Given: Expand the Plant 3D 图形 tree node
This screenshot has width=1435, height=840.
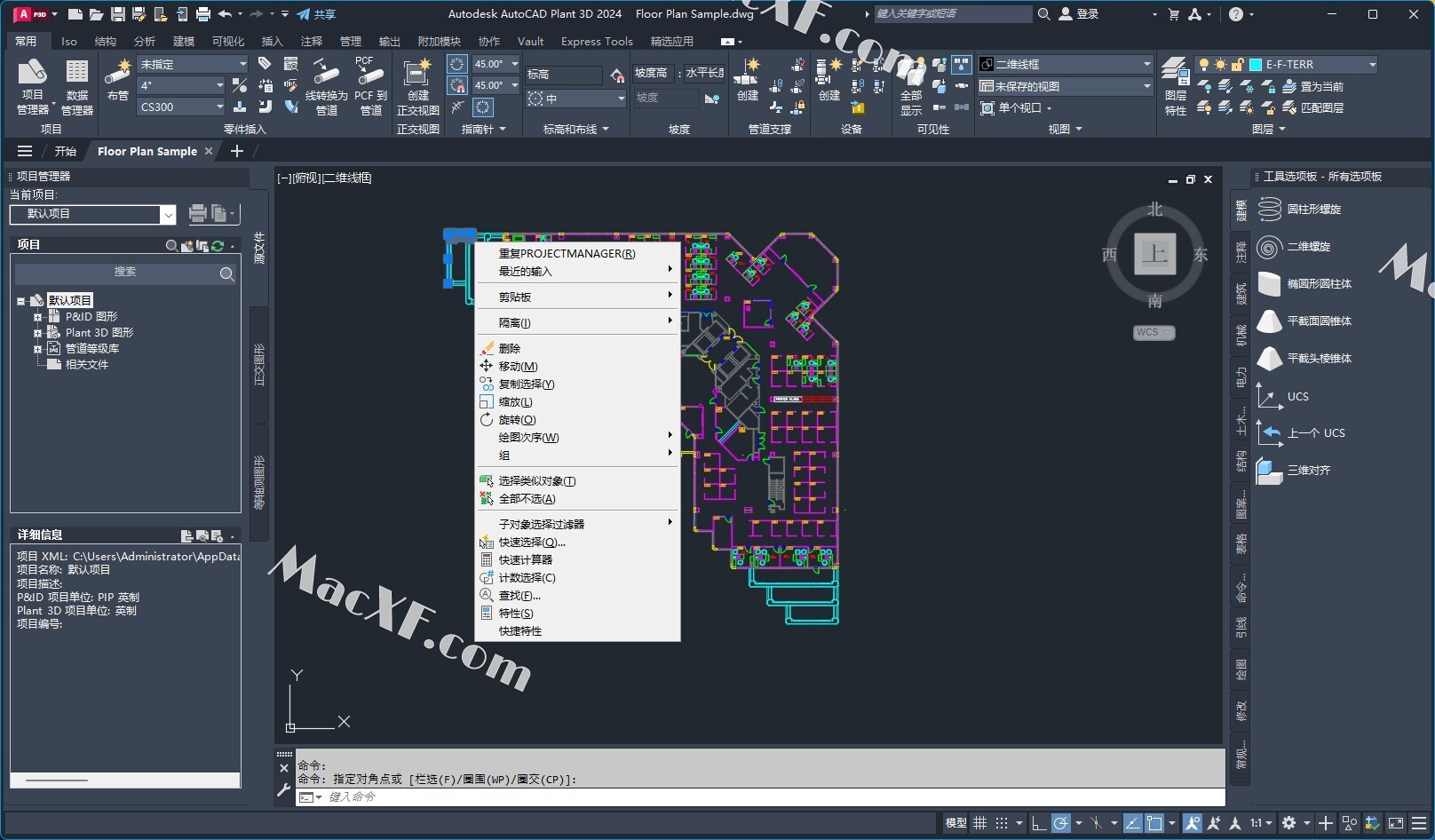Looking at the screenshot, I should [38, 333].
